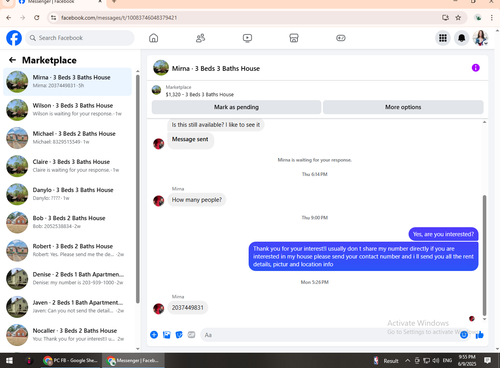Click the More options button

click(403, 107)
